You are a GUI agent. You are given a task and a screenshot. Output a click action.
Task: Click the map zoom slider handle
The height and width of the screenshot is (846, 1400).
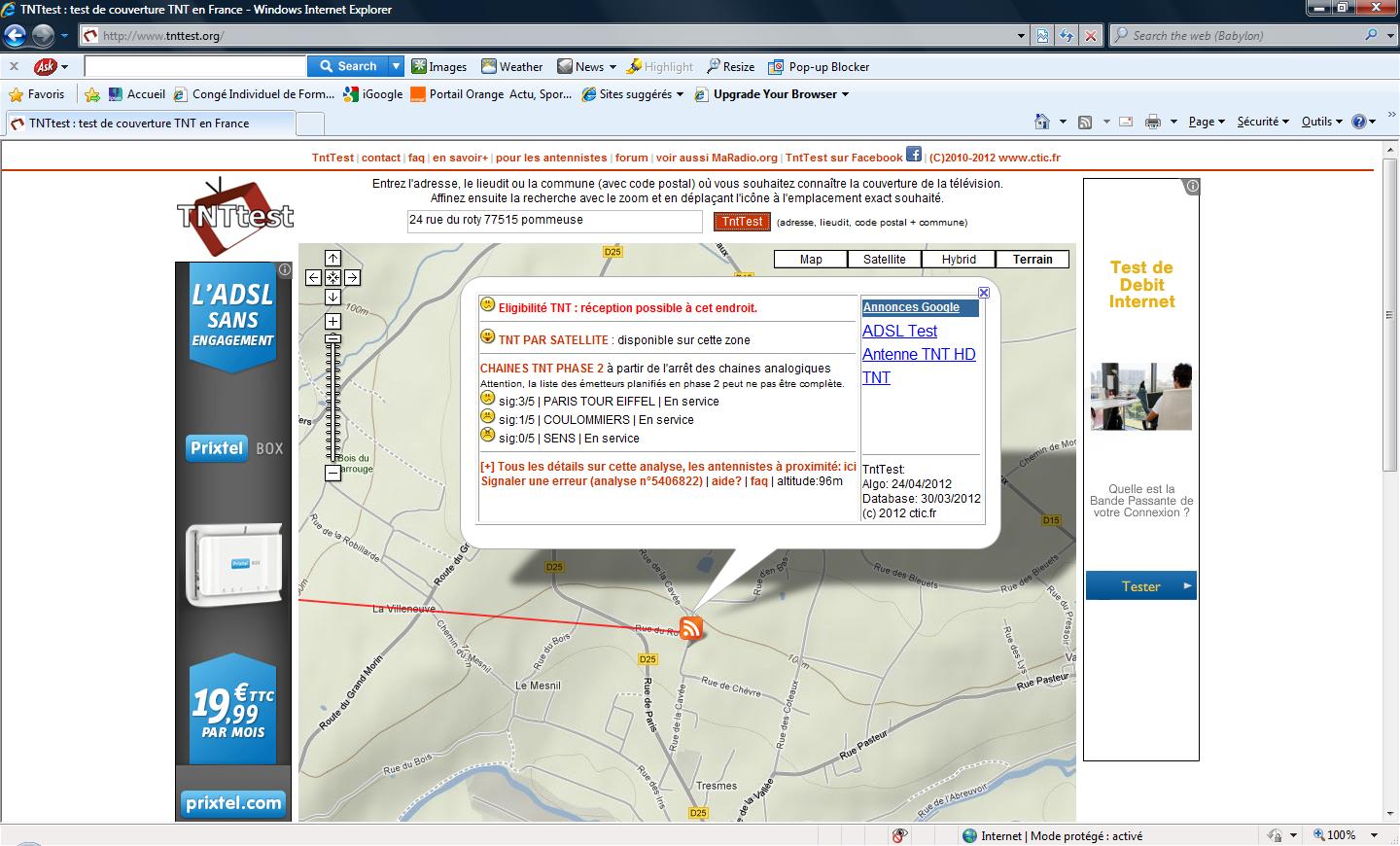(332, 339)
